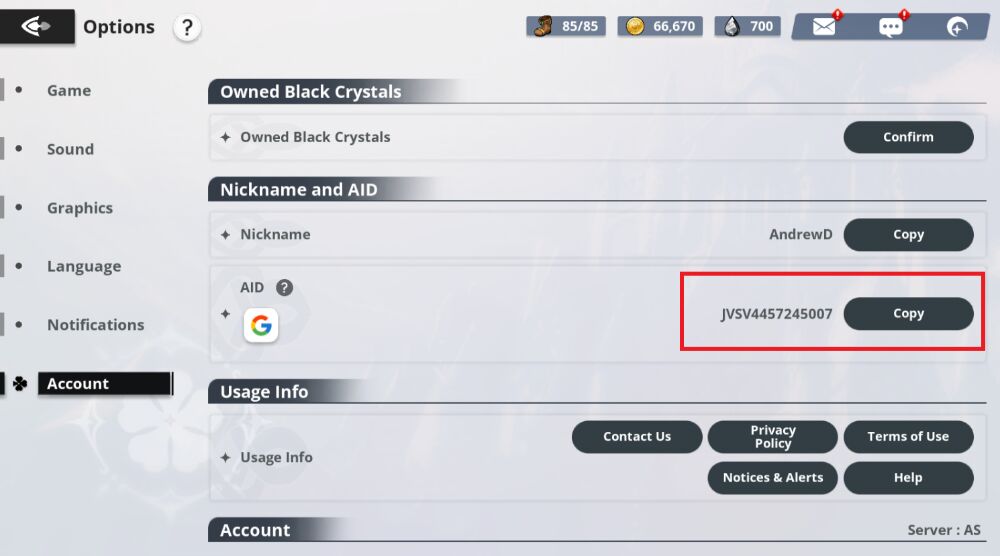Tap the gold coin currency icon

pyautogui.click(x=634, y=26)
